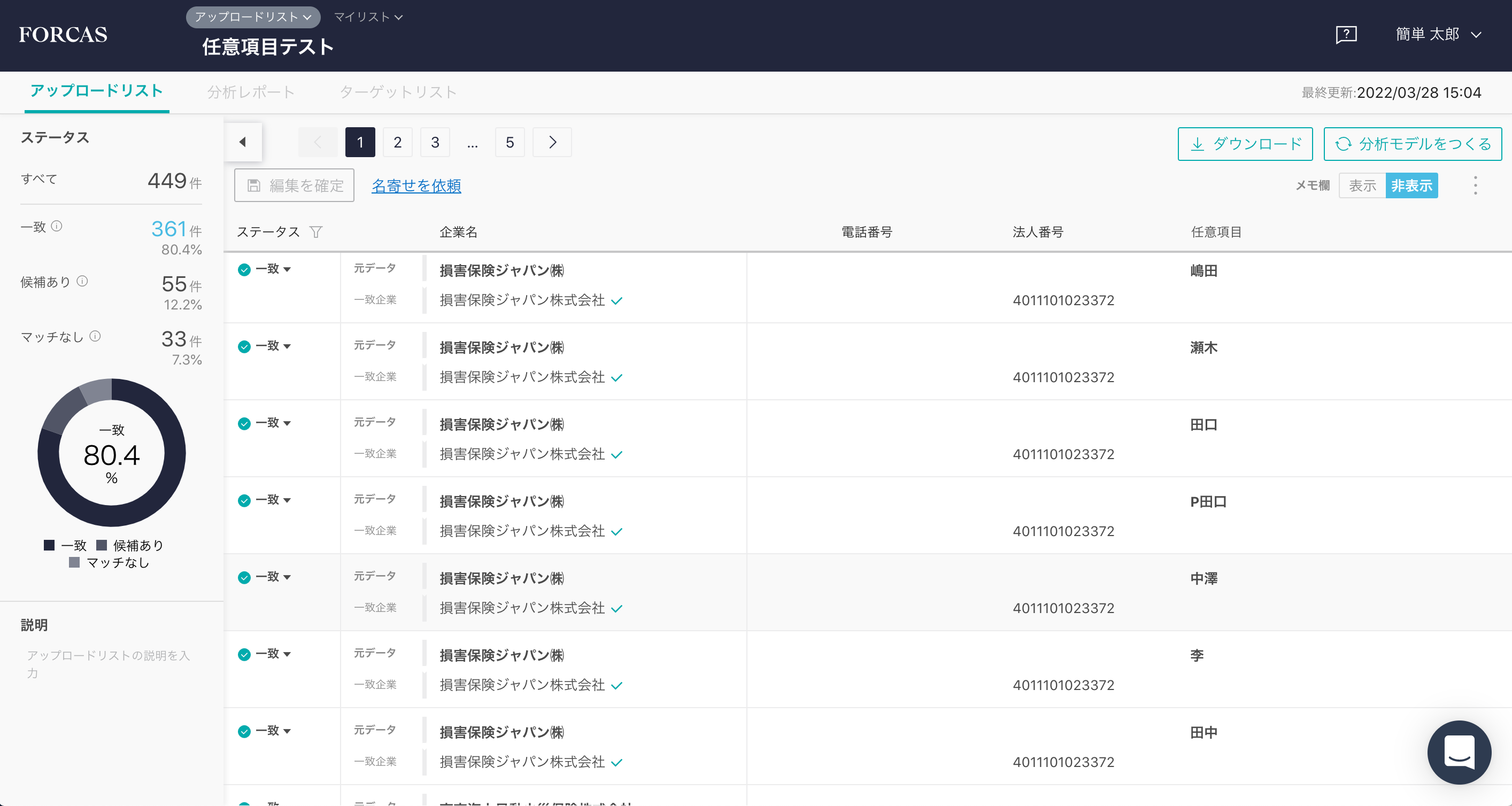Switch to the 分析レポート tab
This screenshot has width=1512, height=806.
point(251,92)
